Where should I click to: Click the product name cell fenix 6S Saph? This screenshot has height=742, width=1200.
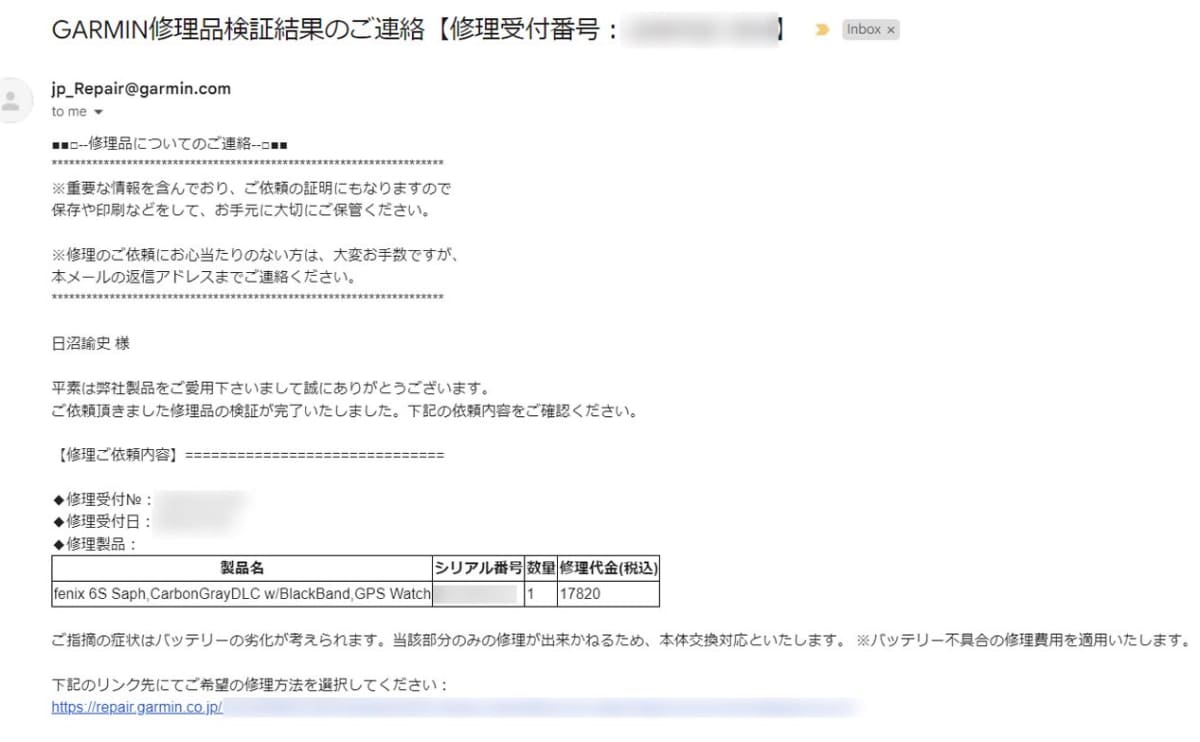(x=242, y=594)
